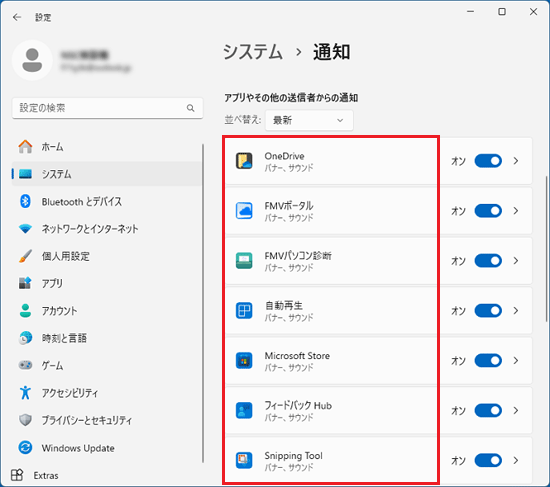
Task: Click the sidebar navigation scrollbar
Action: click(x=203, y=303)
